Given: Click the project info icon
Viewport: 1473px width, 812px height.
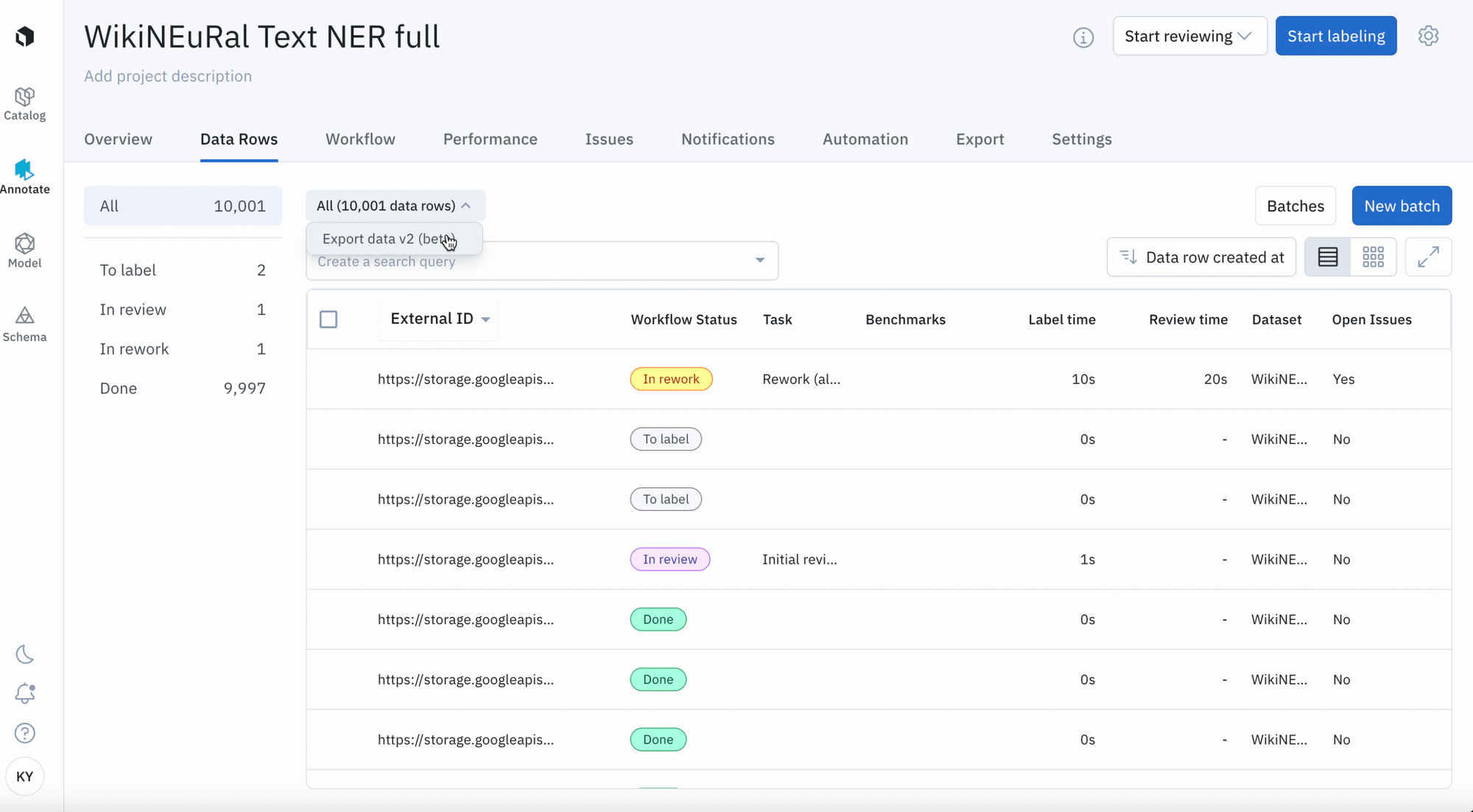Looking at the screenshot, I should [x=1083, y=37].
